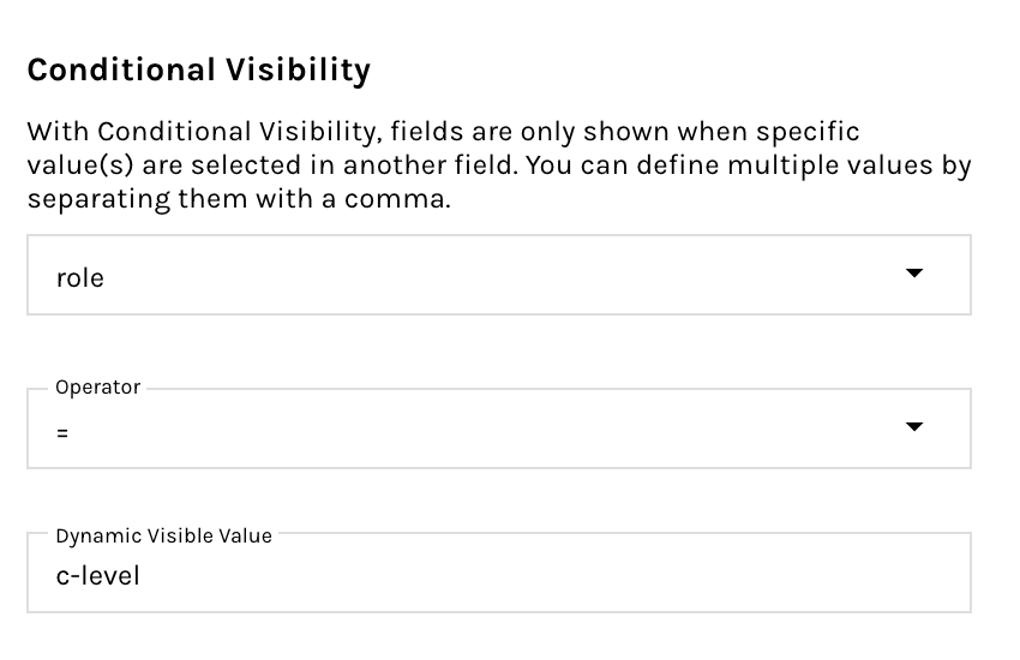Click the word "comma" in the description
The height and width of the screenshot is (660, 1020).
(x=395, y=199)
